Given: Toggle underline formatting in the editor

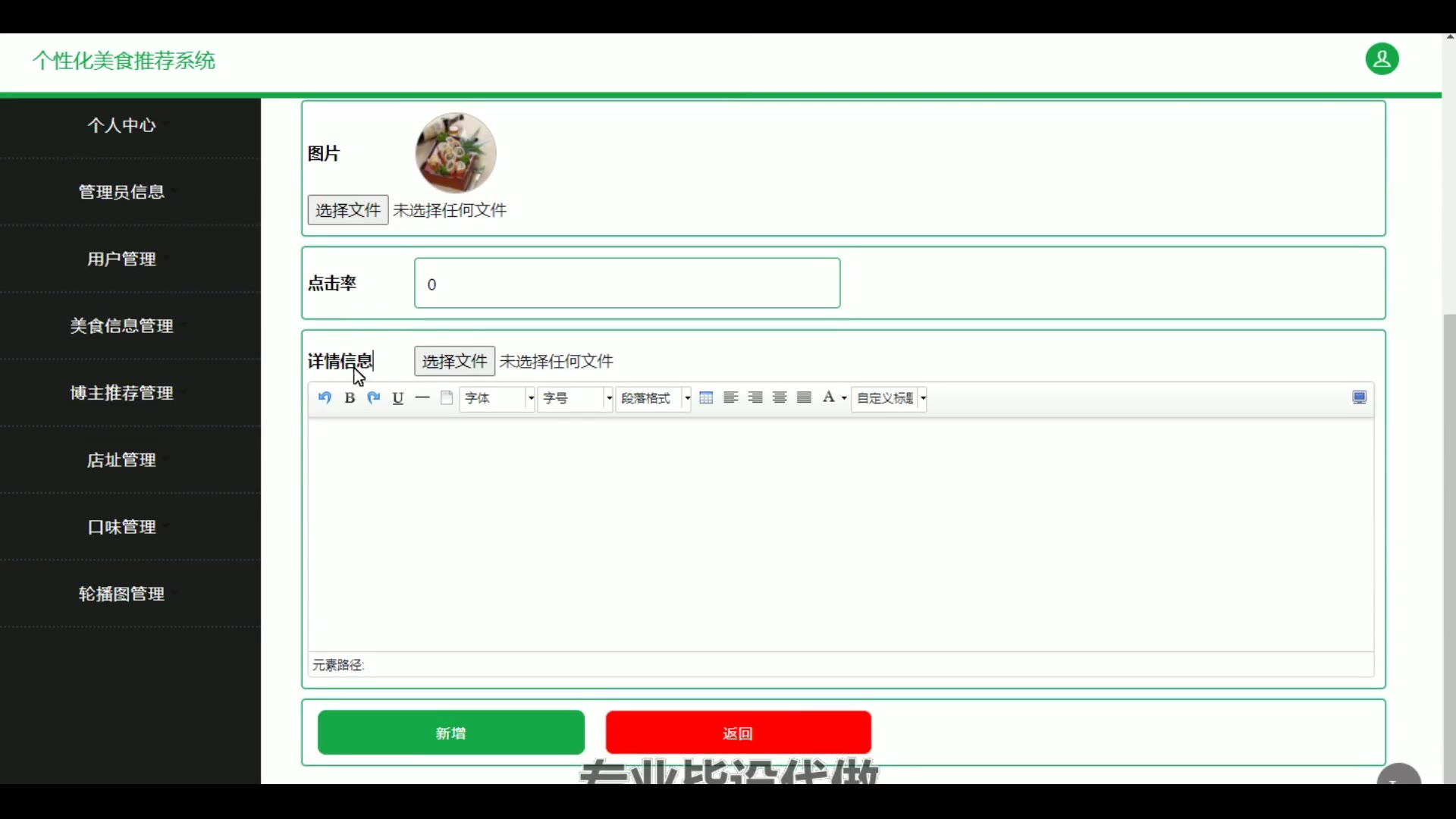Looking at the screenshot, I should (x=398, y=398).
